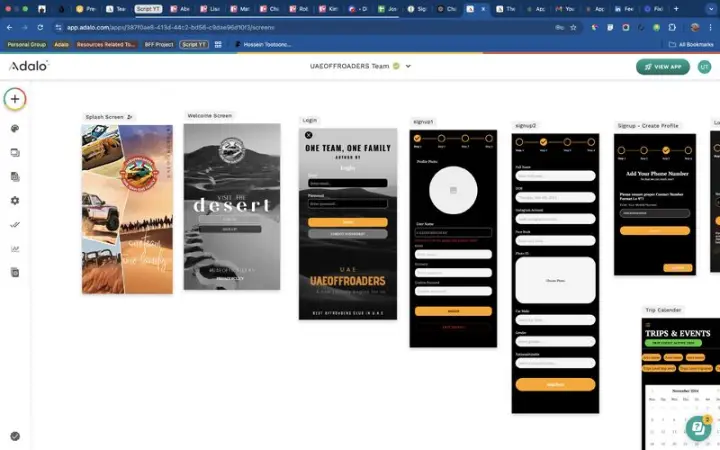
Task: Click the home icon on Splash Screen label
Action: tap(130, 117)
